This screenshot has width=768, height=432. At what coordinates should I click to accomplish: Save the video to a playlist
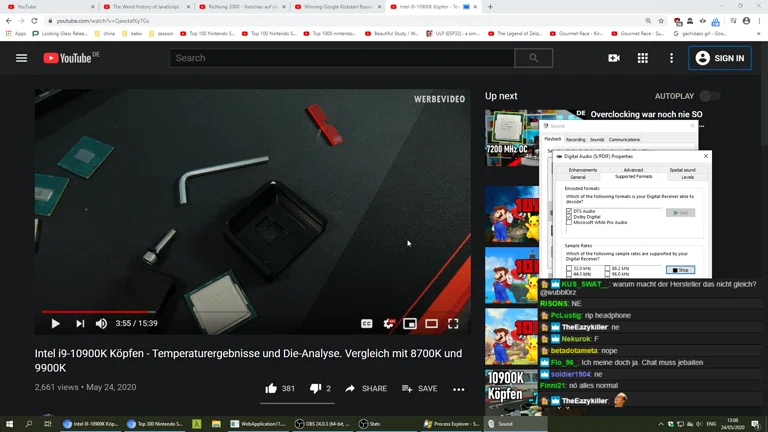[x=419, y=388]
